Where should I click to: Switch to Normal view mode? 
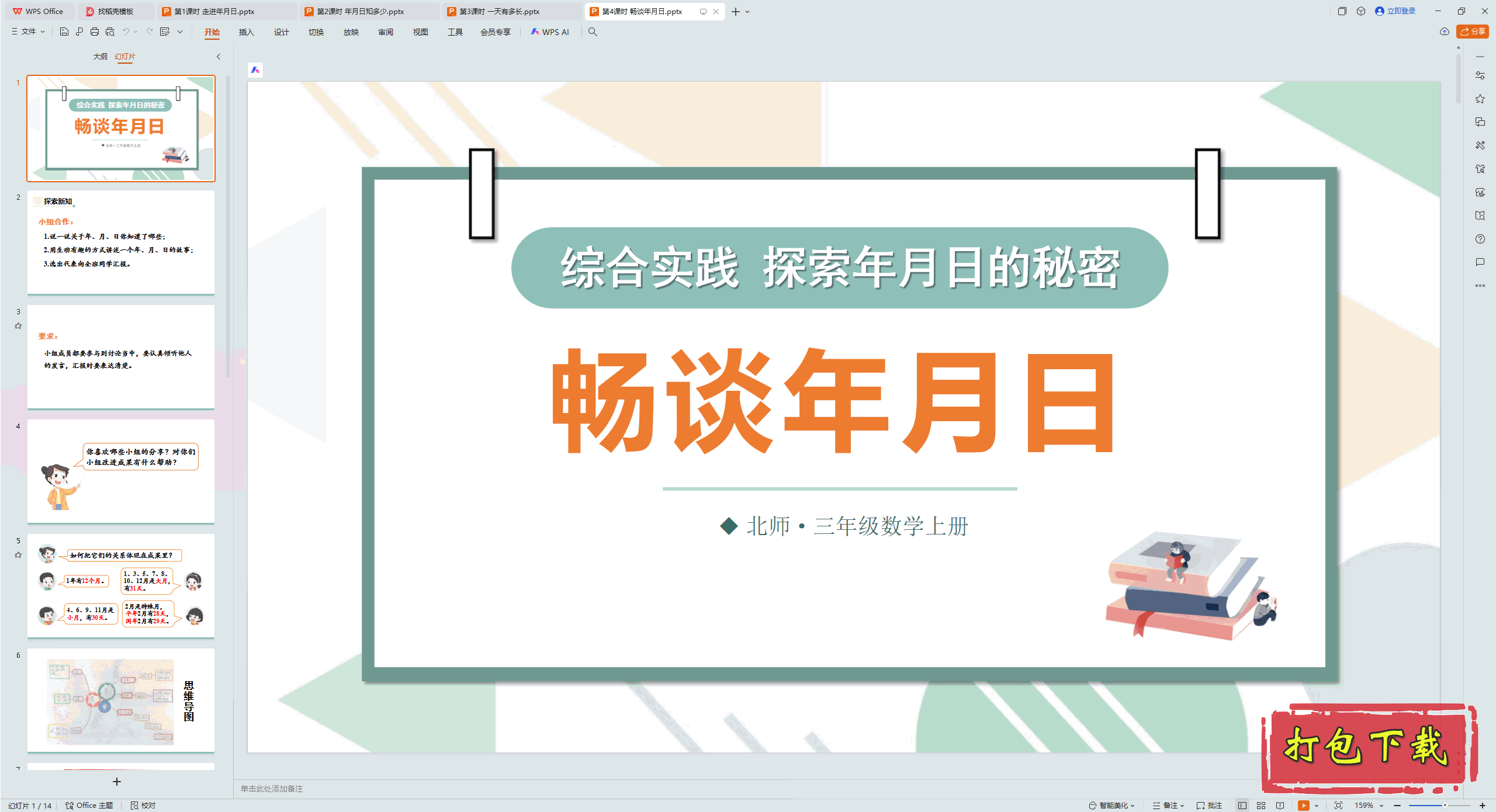click(x=1242, y=805)
